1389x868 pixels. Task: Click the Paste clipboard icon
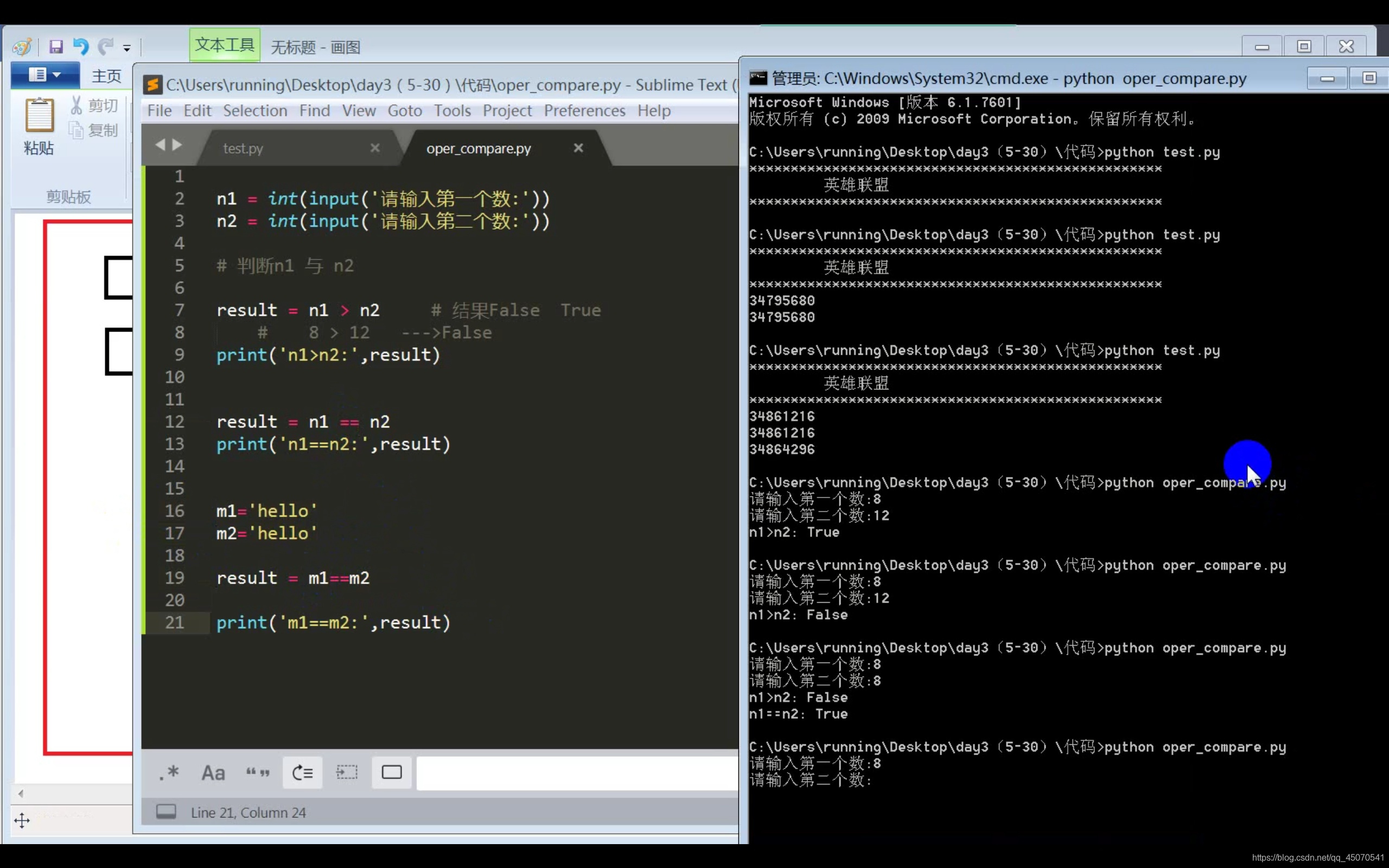39,117
